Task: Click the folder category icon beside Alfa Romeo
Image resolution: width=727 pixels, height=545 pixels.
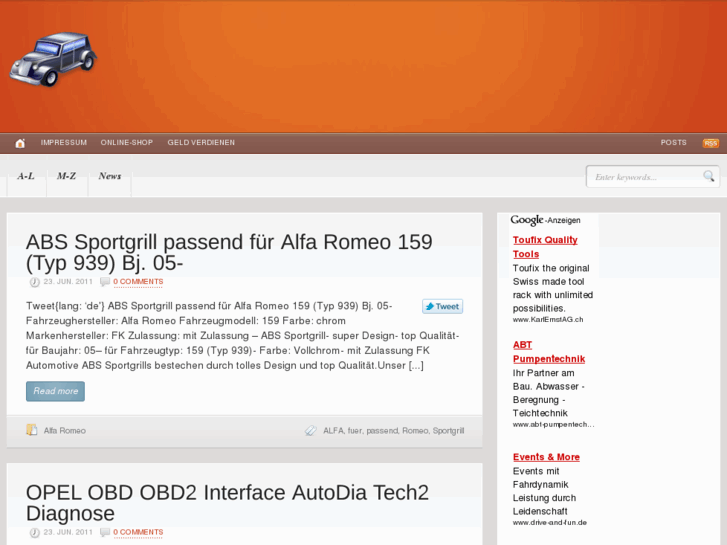Action: pyautogui.click(x=32, y=430)
